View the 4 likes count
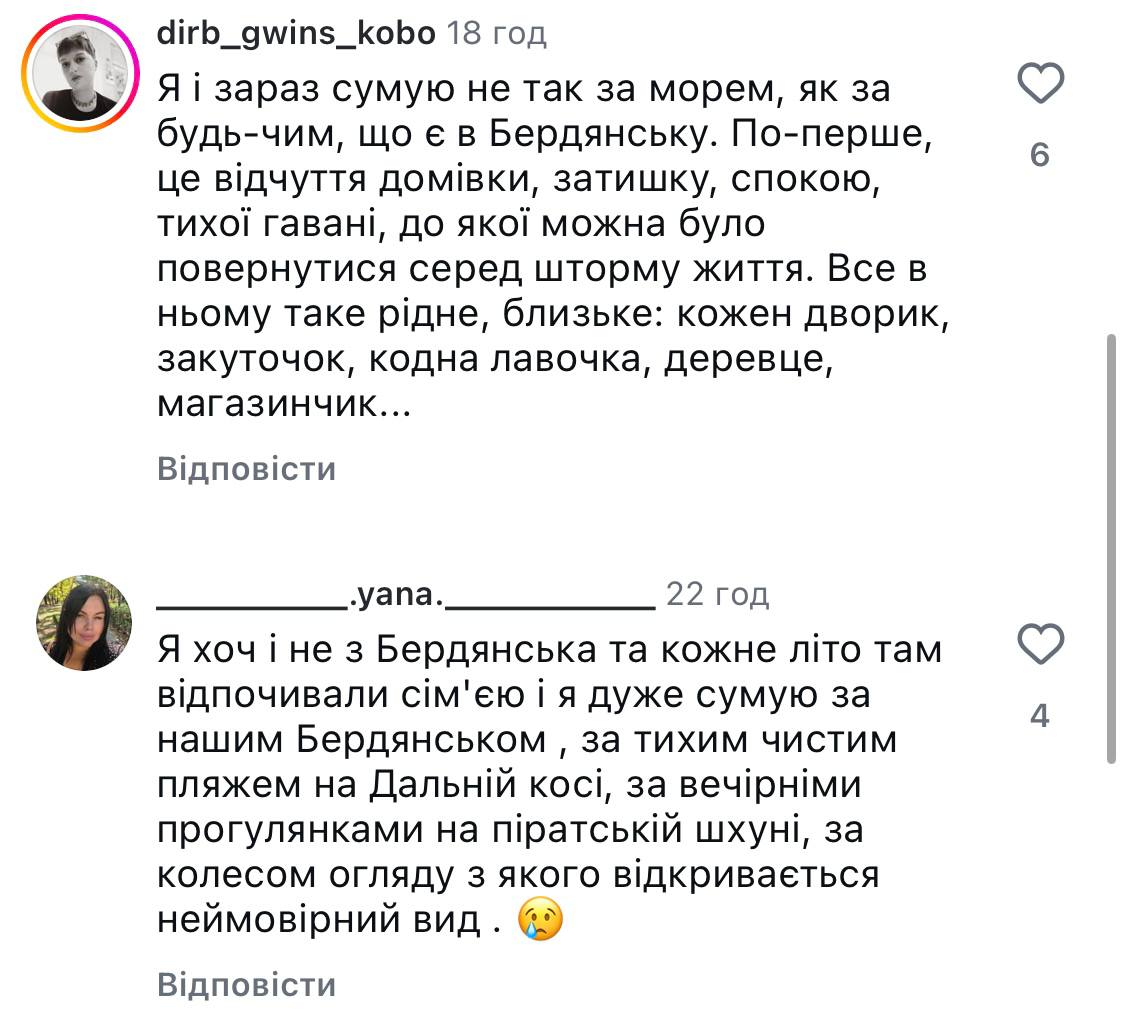The width and height of the screenshot is (1125, 1019). point(1039,716)
